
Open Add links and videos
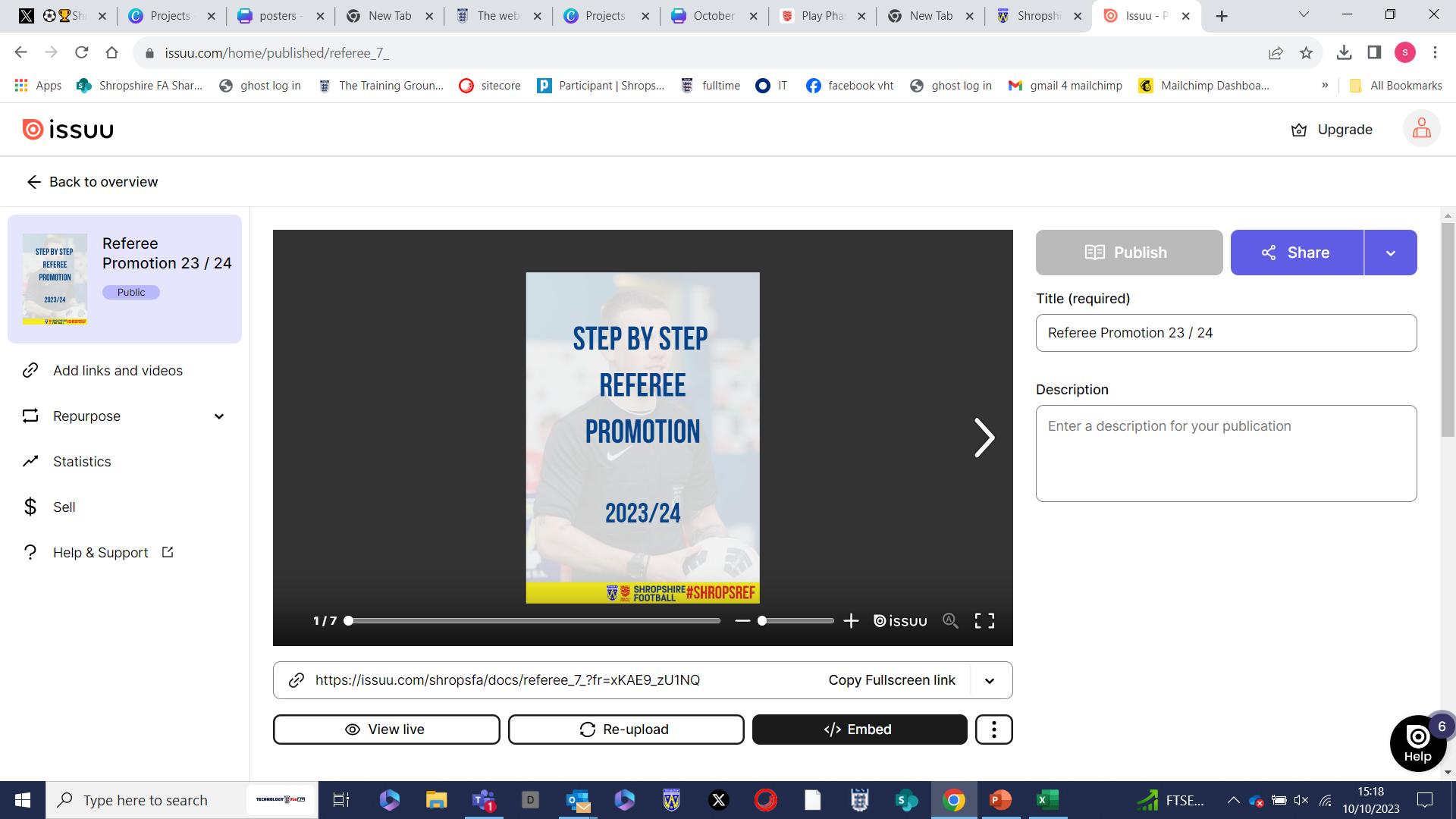118,371
